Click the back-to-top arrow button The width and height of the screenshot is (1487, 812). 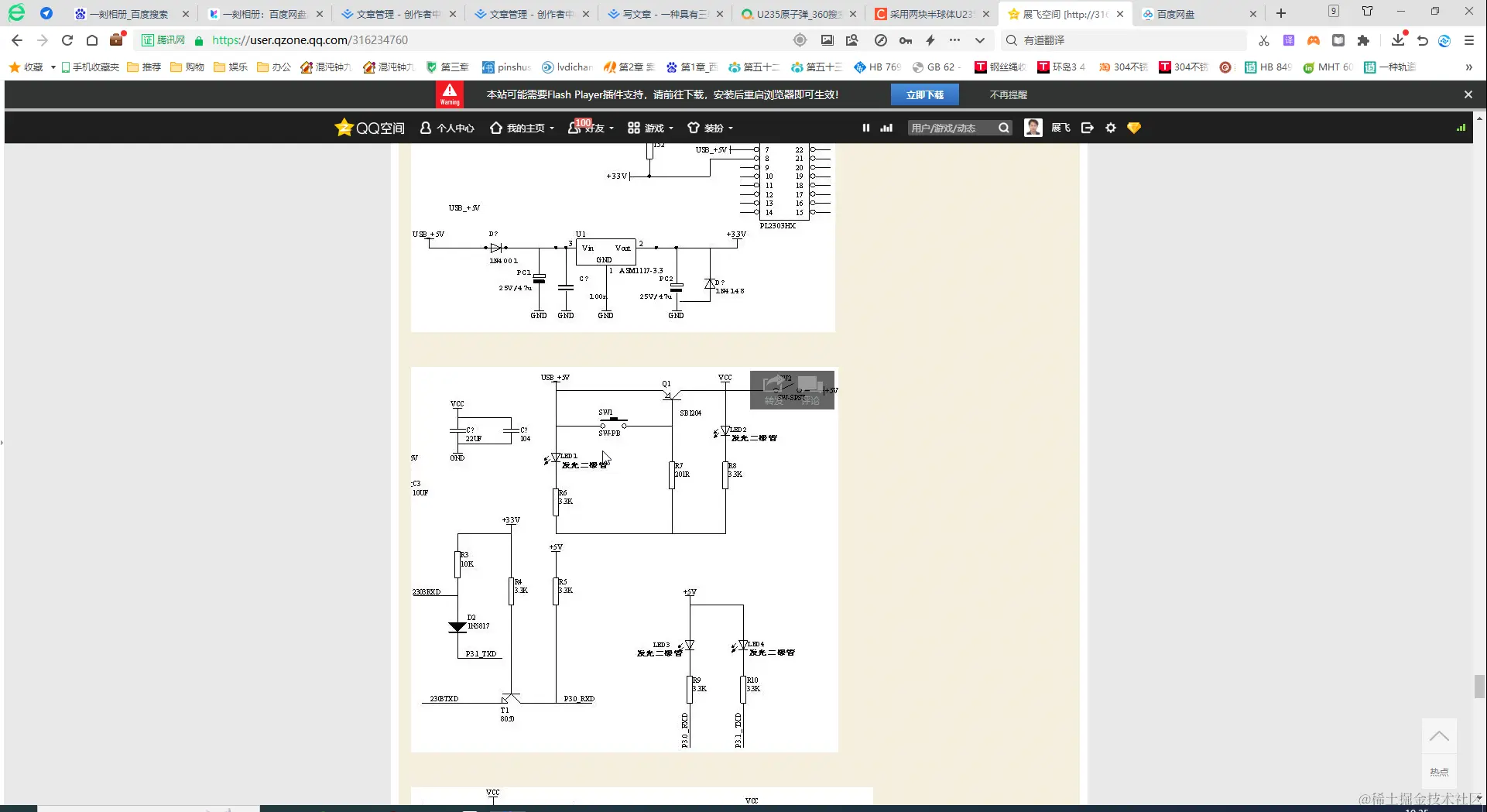(1439, 736)
